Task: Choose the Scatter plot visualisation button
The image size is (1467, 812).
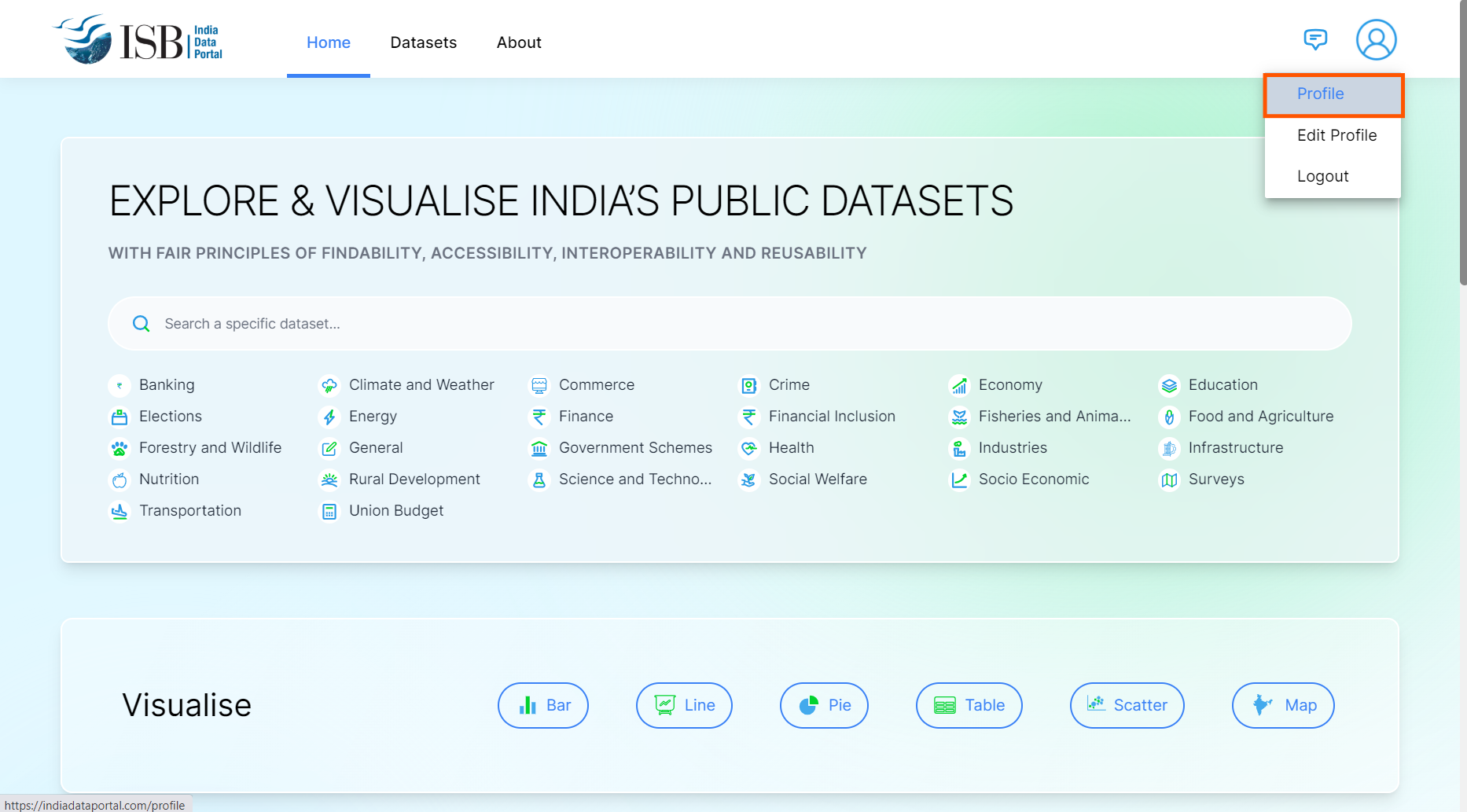Action: [x=1127, y=705]
